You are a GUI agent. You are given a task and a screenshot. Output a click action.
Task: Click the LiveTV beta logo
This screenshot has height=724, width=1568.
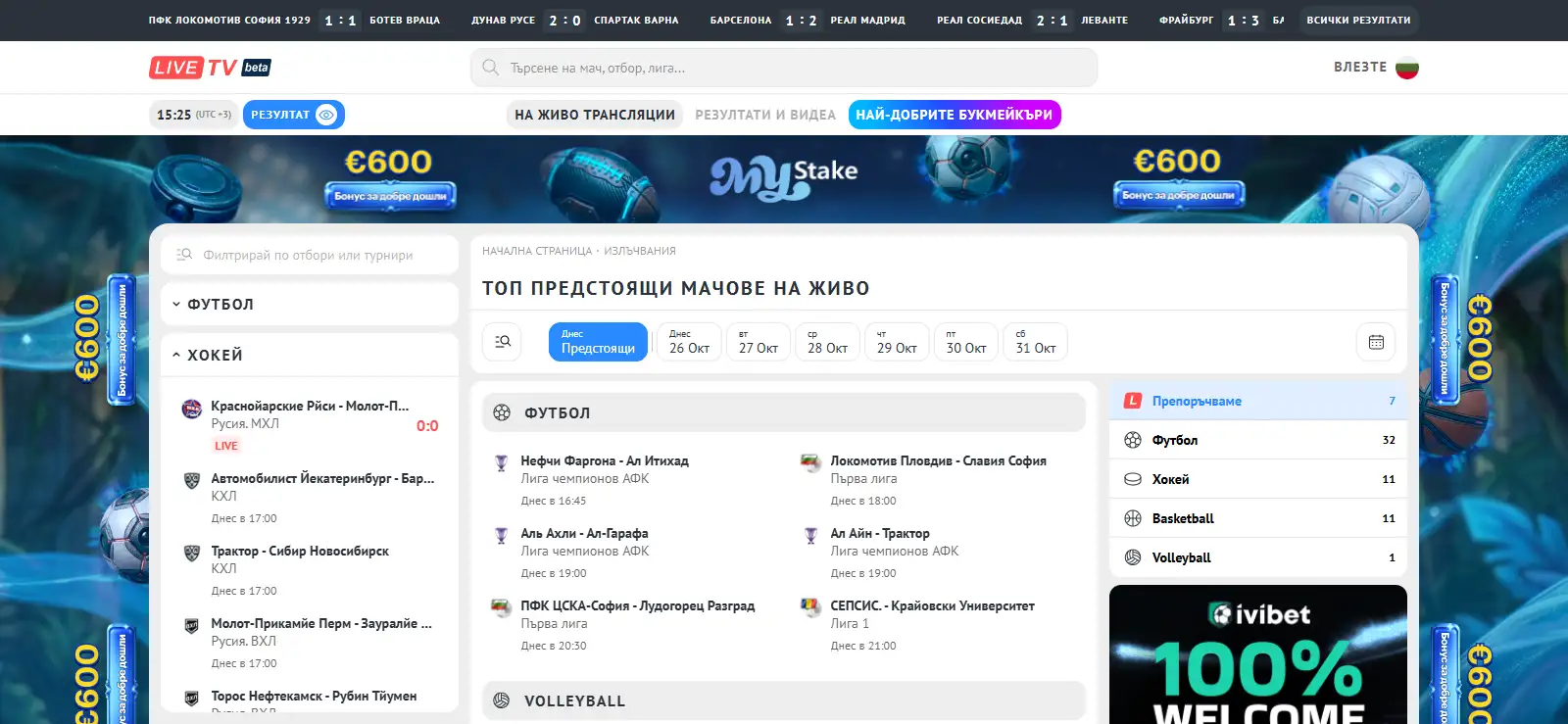pos(210,68)
